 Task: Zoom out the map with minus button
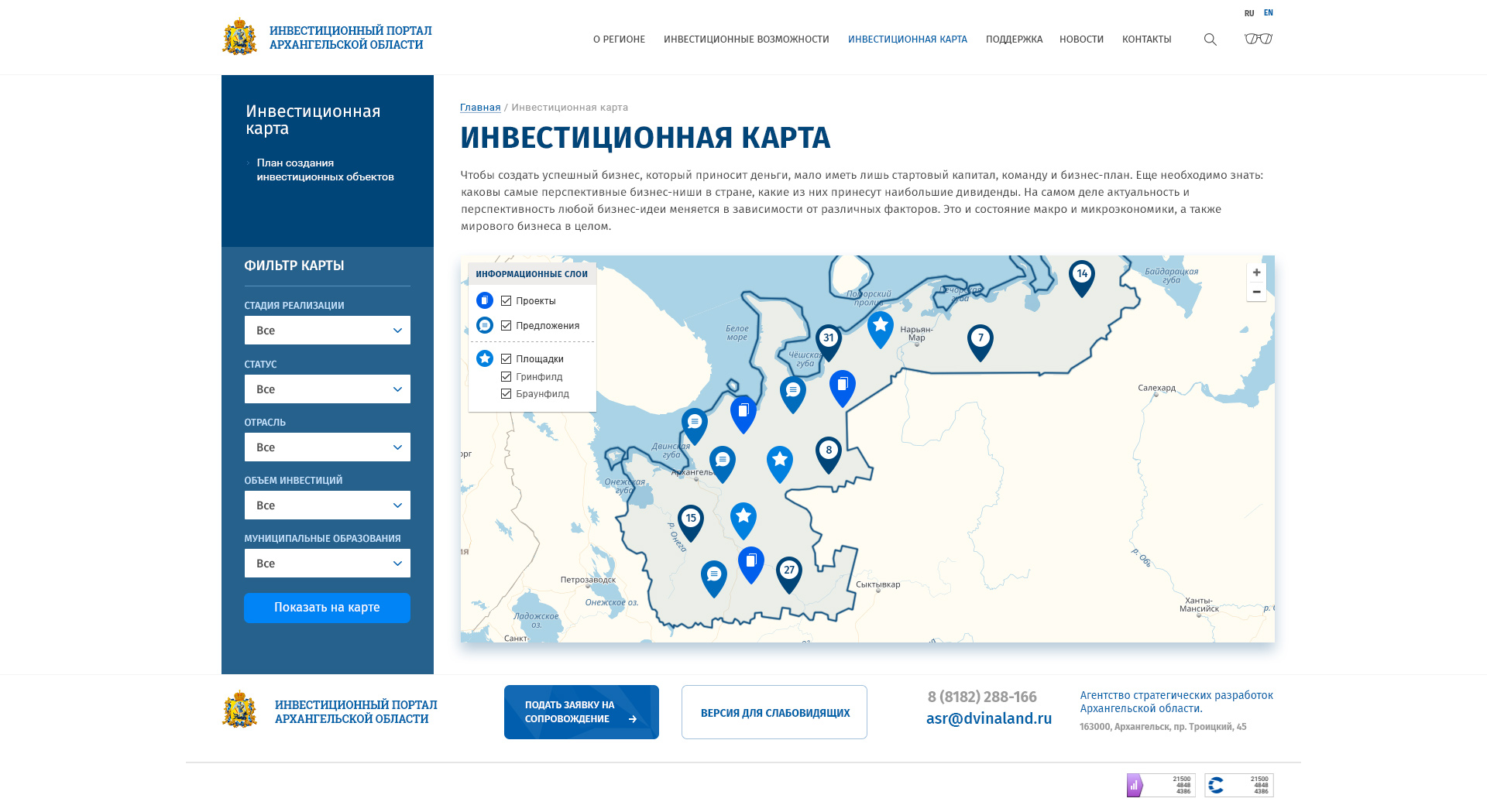tap(1256, 292)
